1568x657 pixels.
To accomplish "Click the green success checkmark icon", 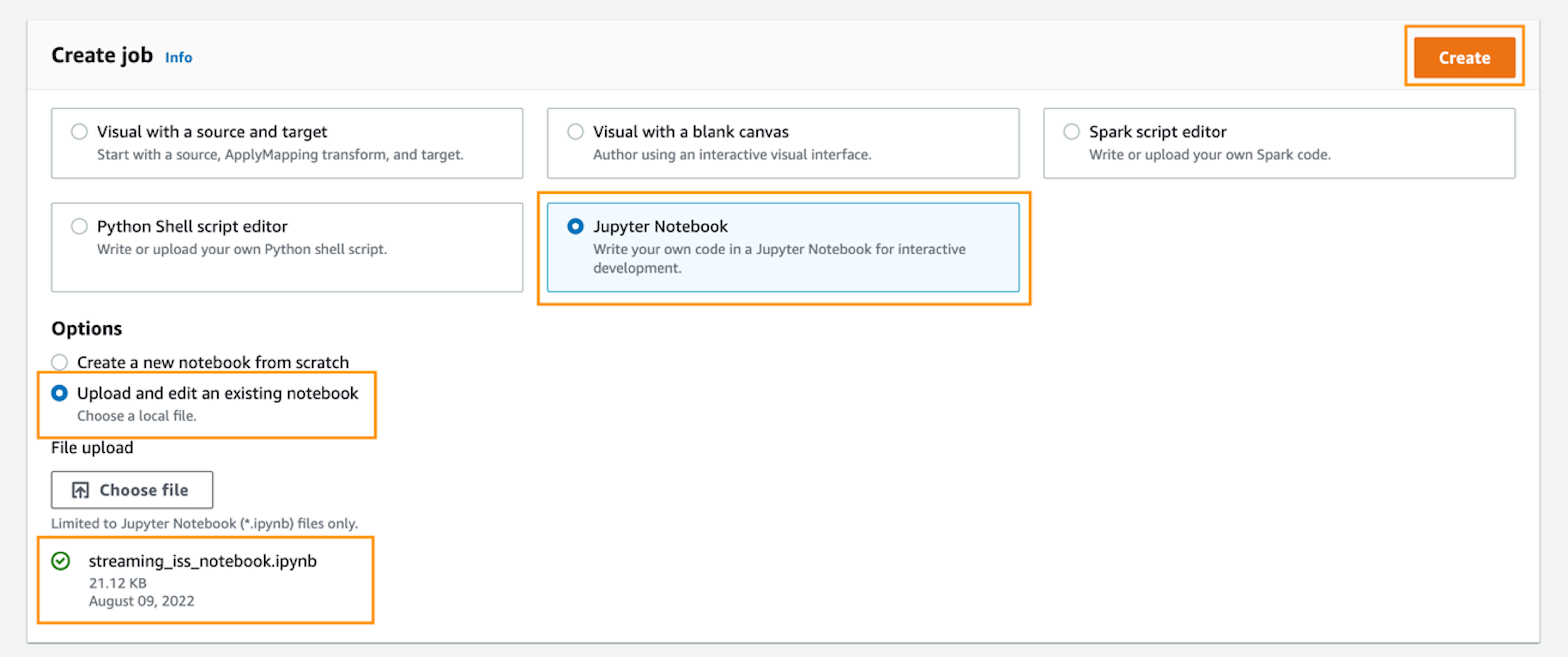I will [x=61, y=561].
